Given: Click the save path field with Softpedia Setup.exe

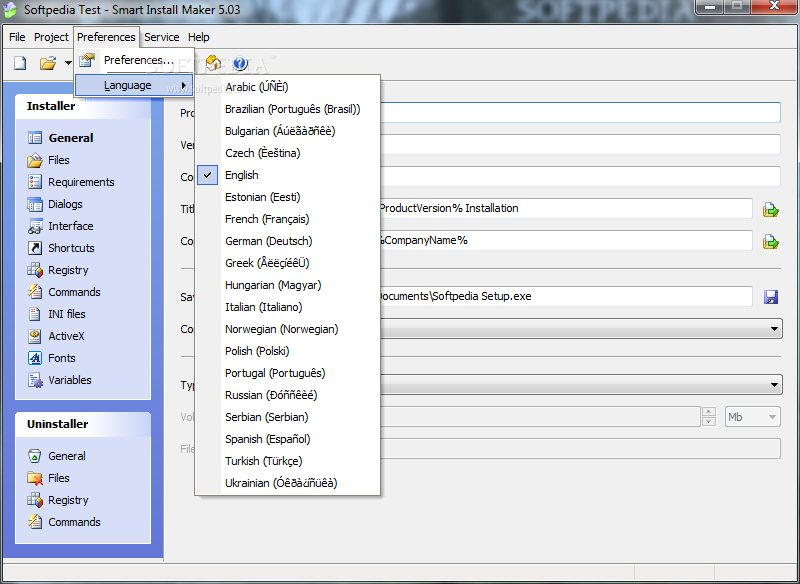Looking at the screenshot, I should pos(566,296).
